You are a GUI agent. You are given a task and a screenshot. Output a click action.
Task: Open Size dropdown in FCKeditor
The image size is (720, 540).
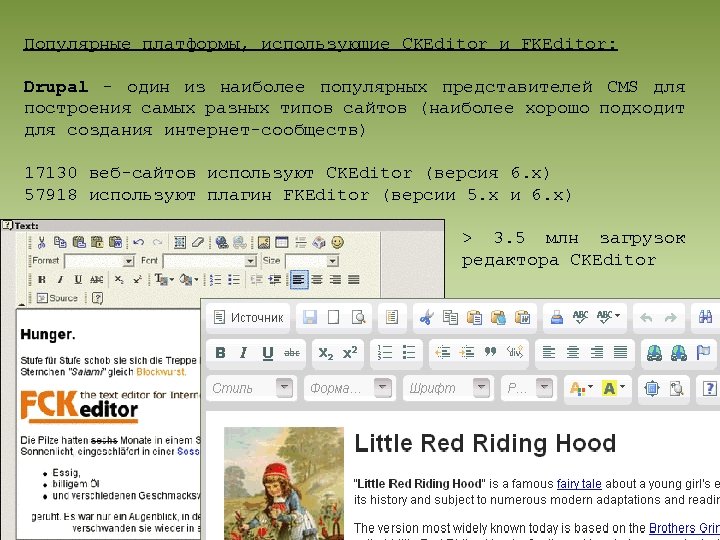312,261
